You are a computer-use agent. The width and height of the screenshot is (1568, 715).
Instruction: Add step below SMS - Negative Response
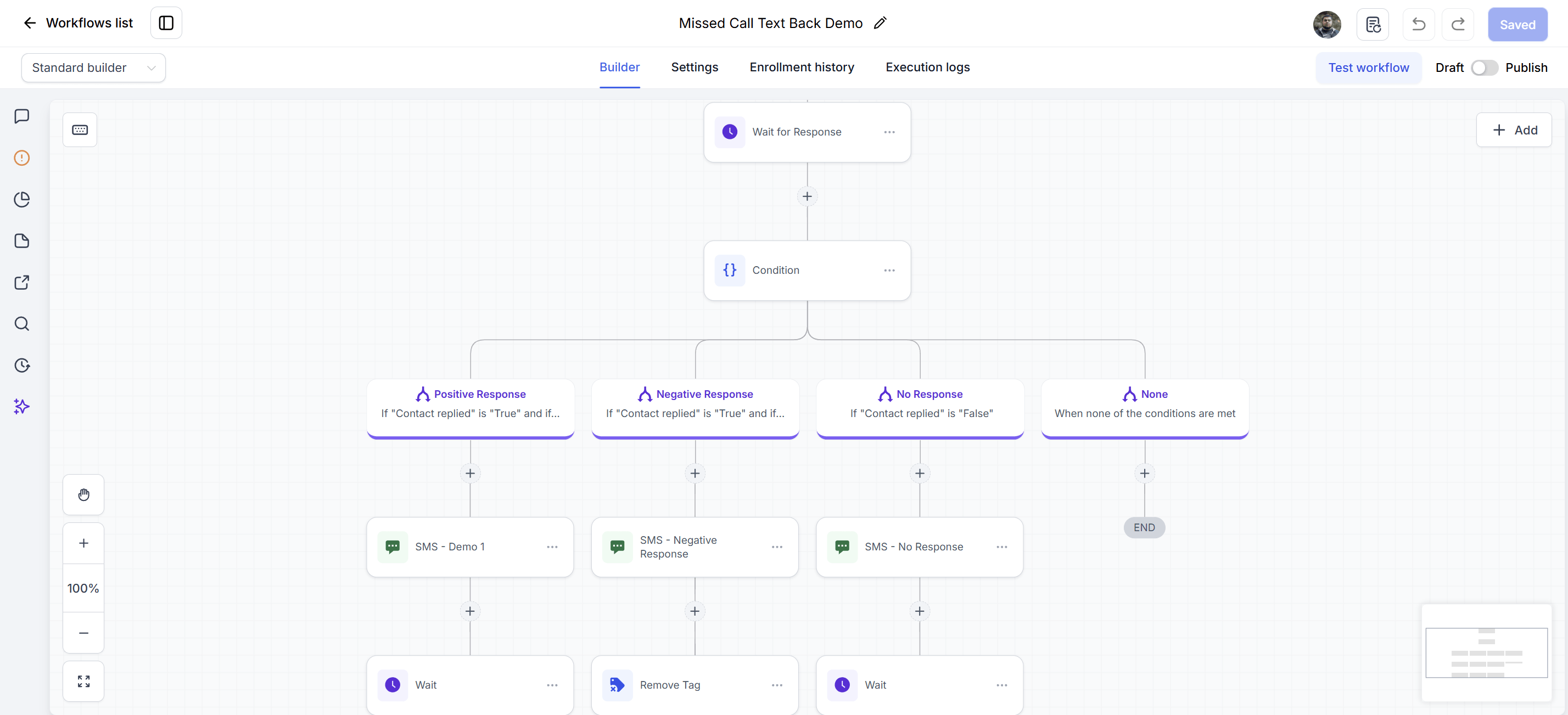[695, 611]
